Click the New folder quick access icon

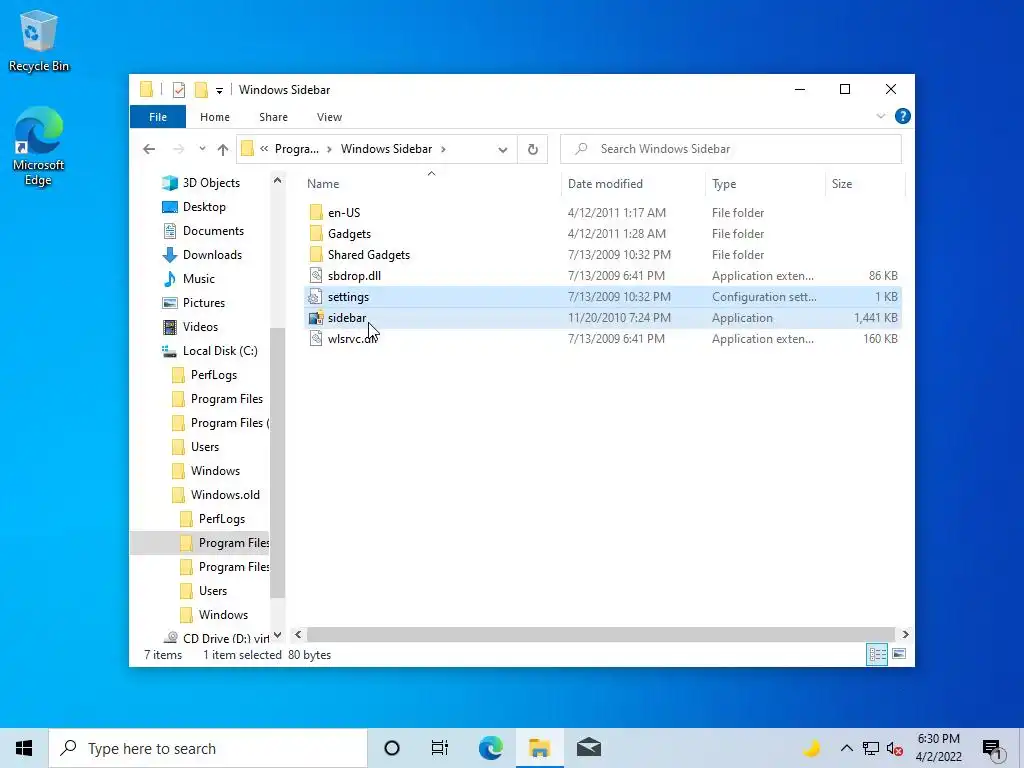[x=201, y=89]
